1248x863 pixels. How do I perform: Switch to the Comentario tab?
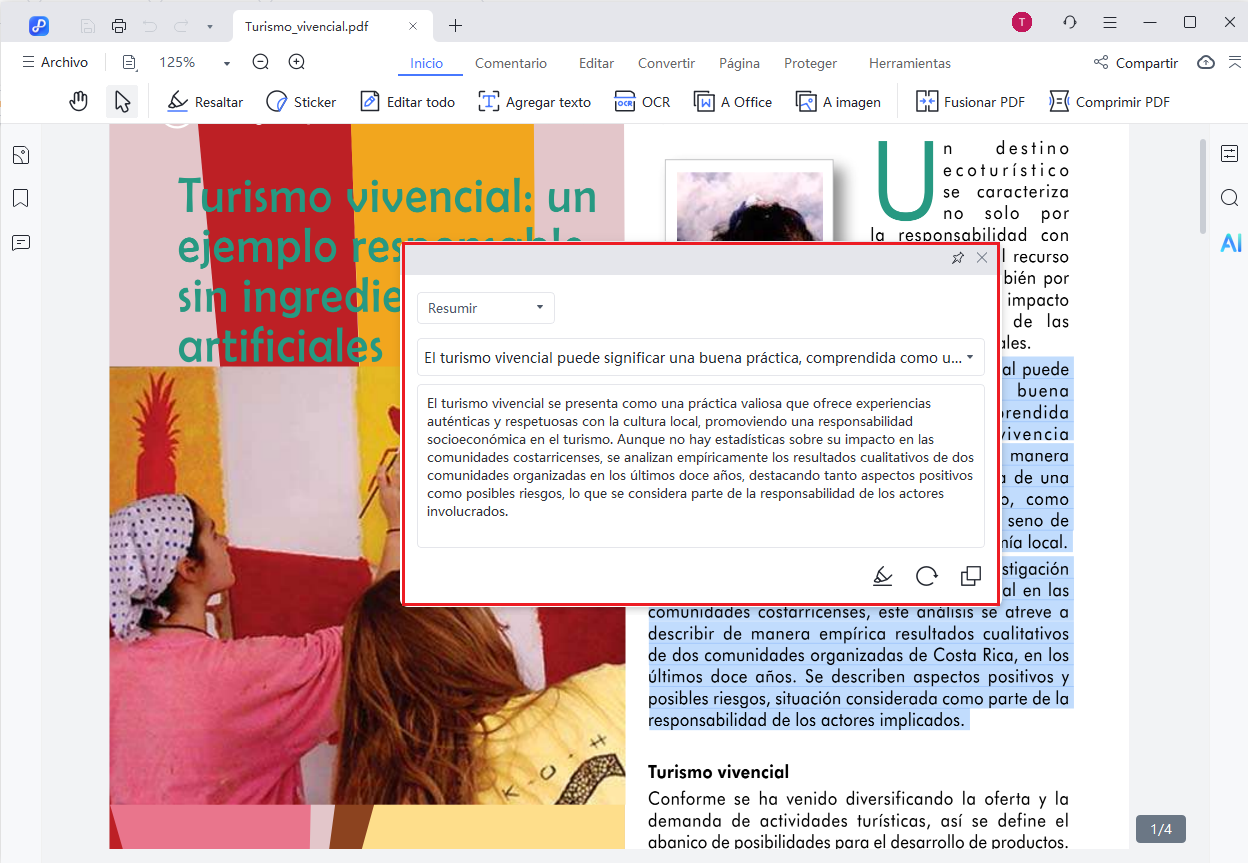[x=511, y=63]
